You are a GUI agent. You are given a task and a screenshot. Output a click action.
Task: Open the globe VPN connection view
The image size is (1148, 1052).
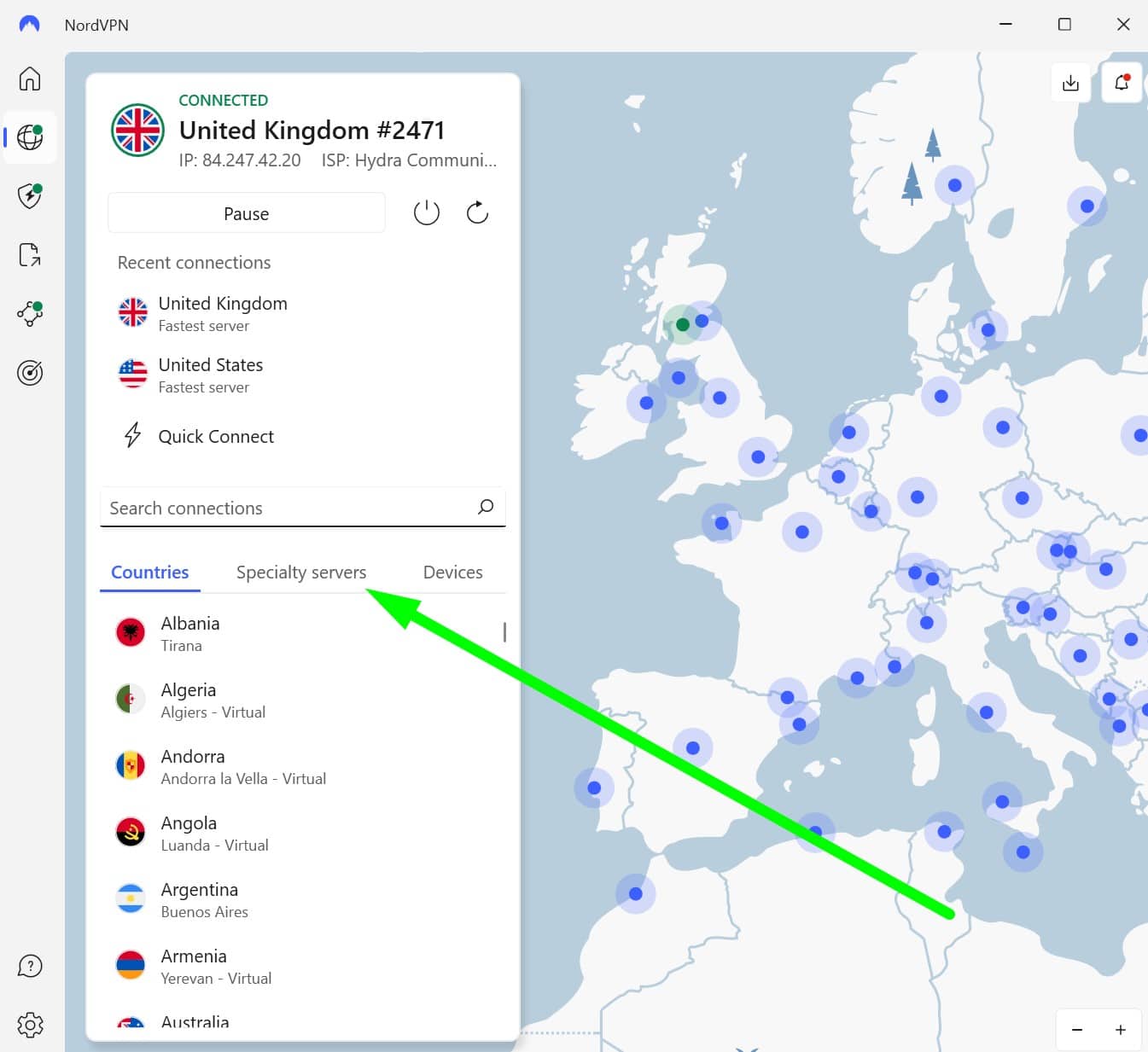(x=30, y=137)
